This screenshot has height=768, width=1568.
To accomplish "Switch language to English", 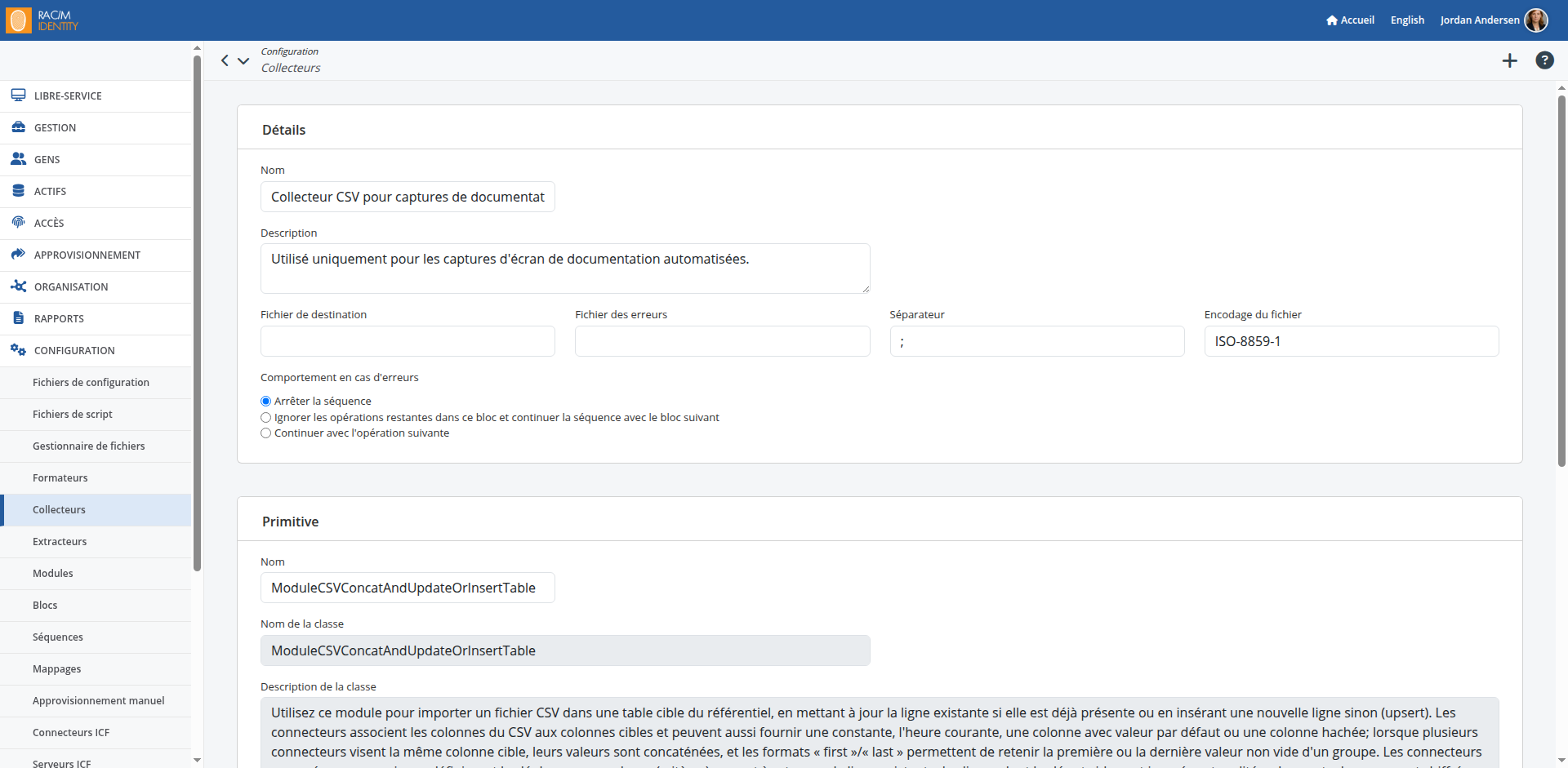I will tap(1407, 20).
